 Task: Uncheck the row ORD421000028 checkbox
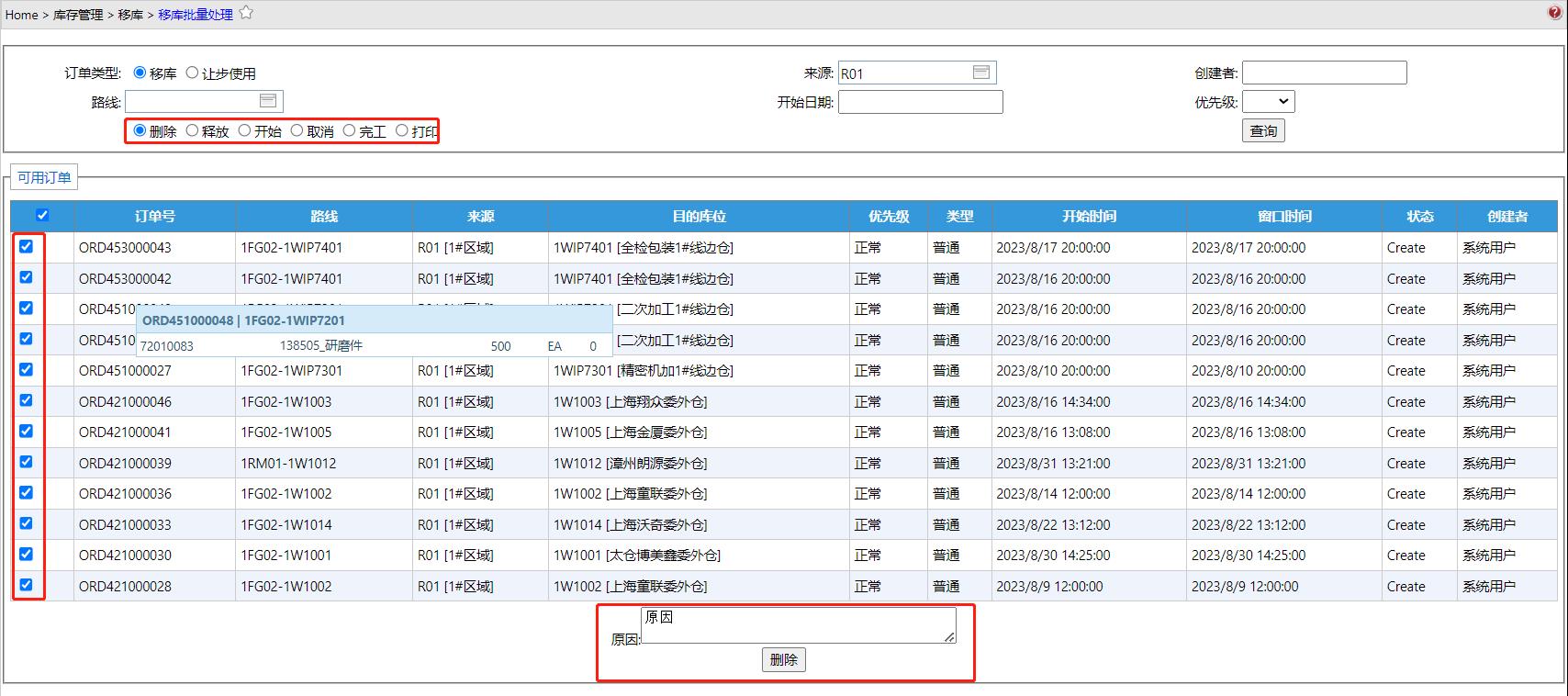coord(26,585)
